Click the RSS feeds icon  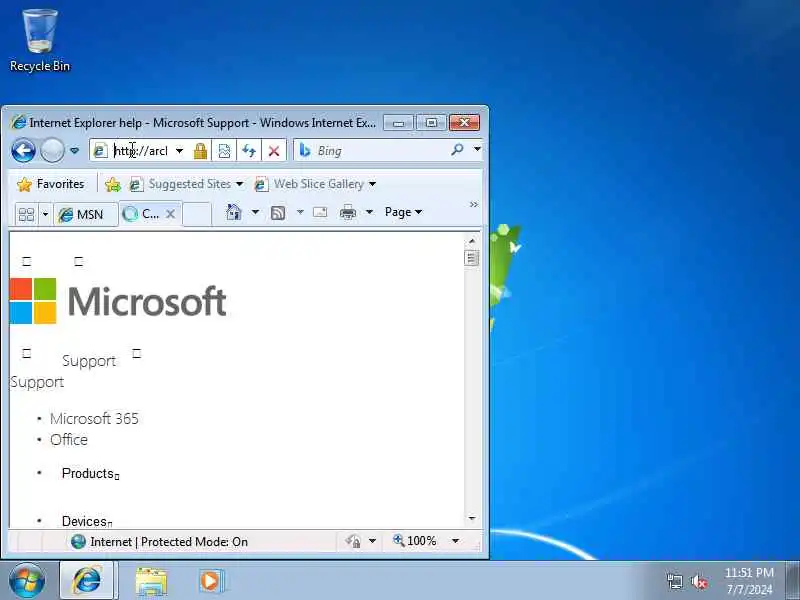(278, 213)
